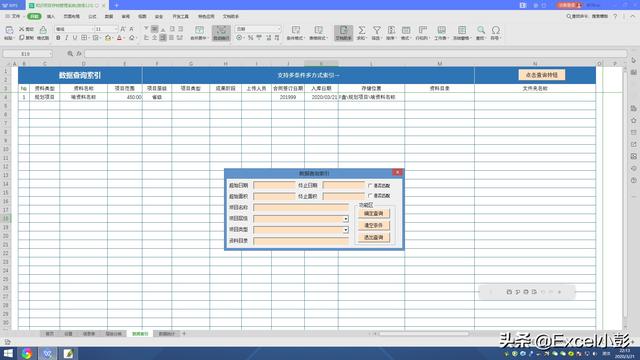Click the Find magnifier icon in ribbon
This screenshot has width=640, height=360.
(481, 30)
